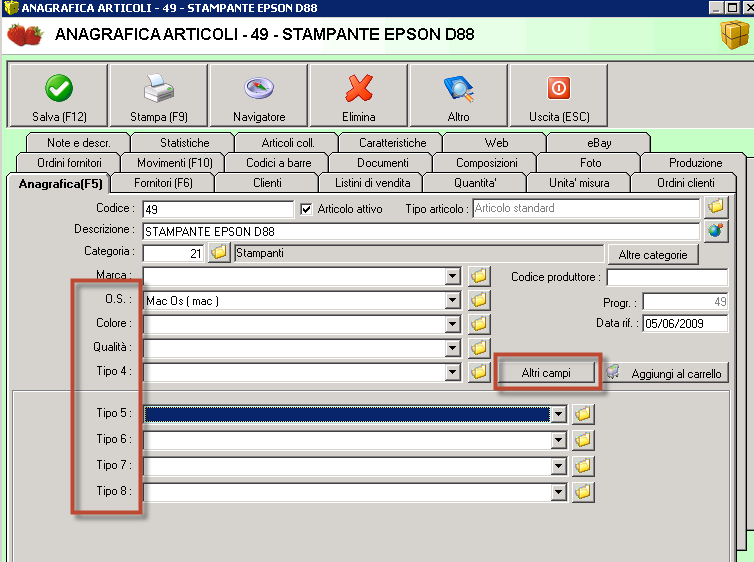Image resolution: width=754 pixels, height=562 pixels.
Task: Click the Categoria number field
Action: click(173, 253)
